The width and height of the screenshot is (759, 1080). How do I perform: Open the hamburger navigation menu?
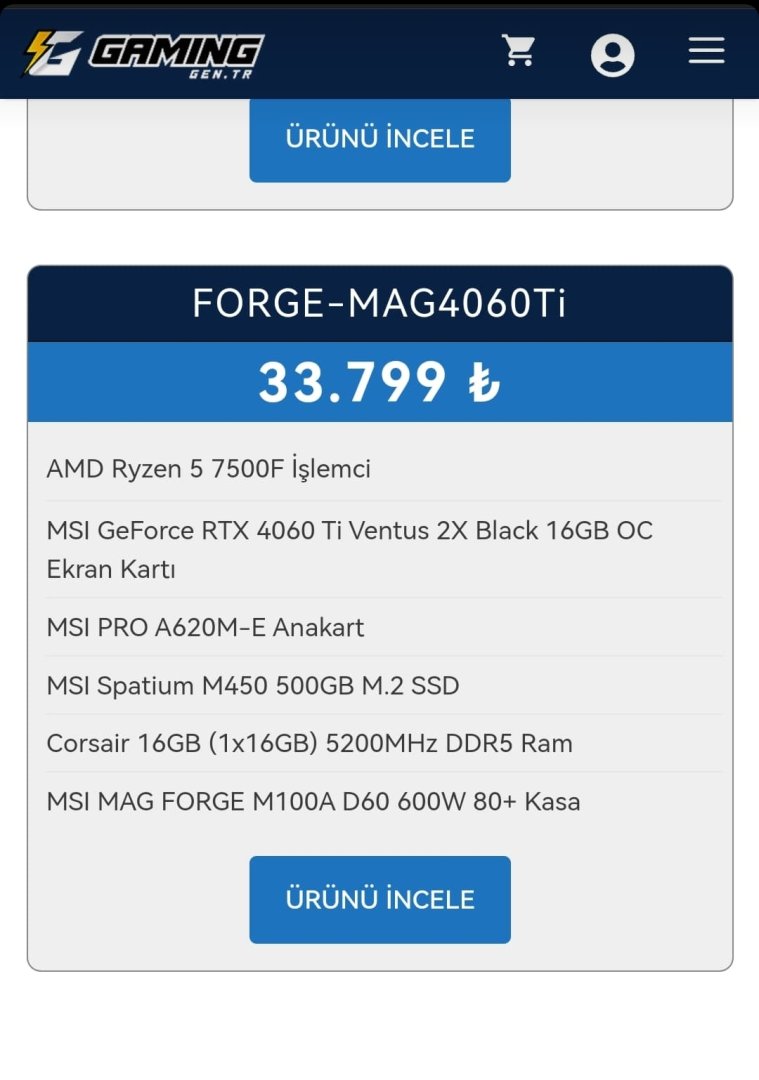706,51
